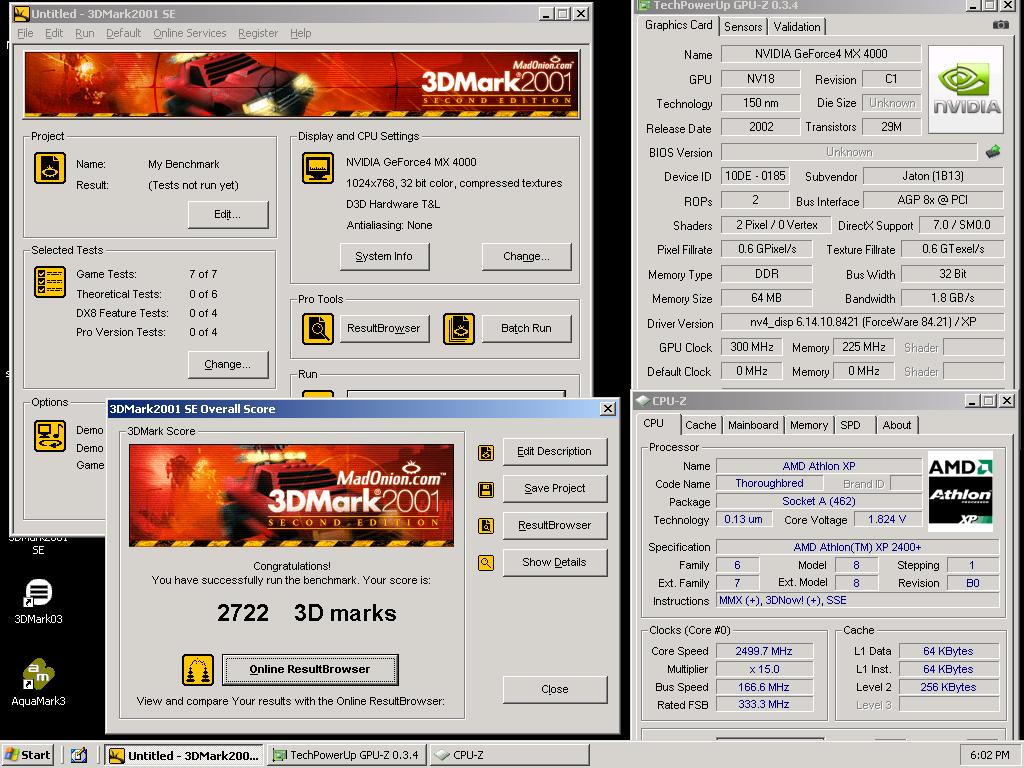
Task: Click the 3DMark2001 banner in score dialog
Action: pos(291,495)
